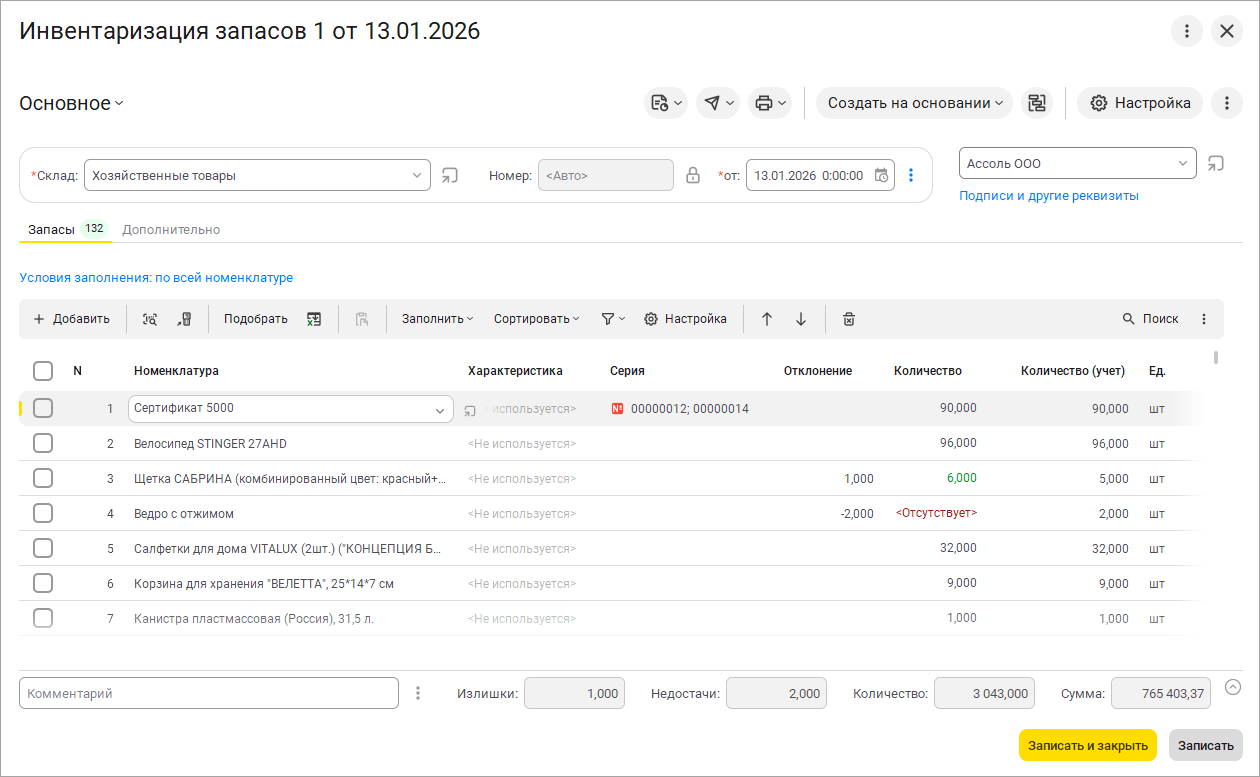
Task: Click into the Комментарий input field
Action: (208, 693)
